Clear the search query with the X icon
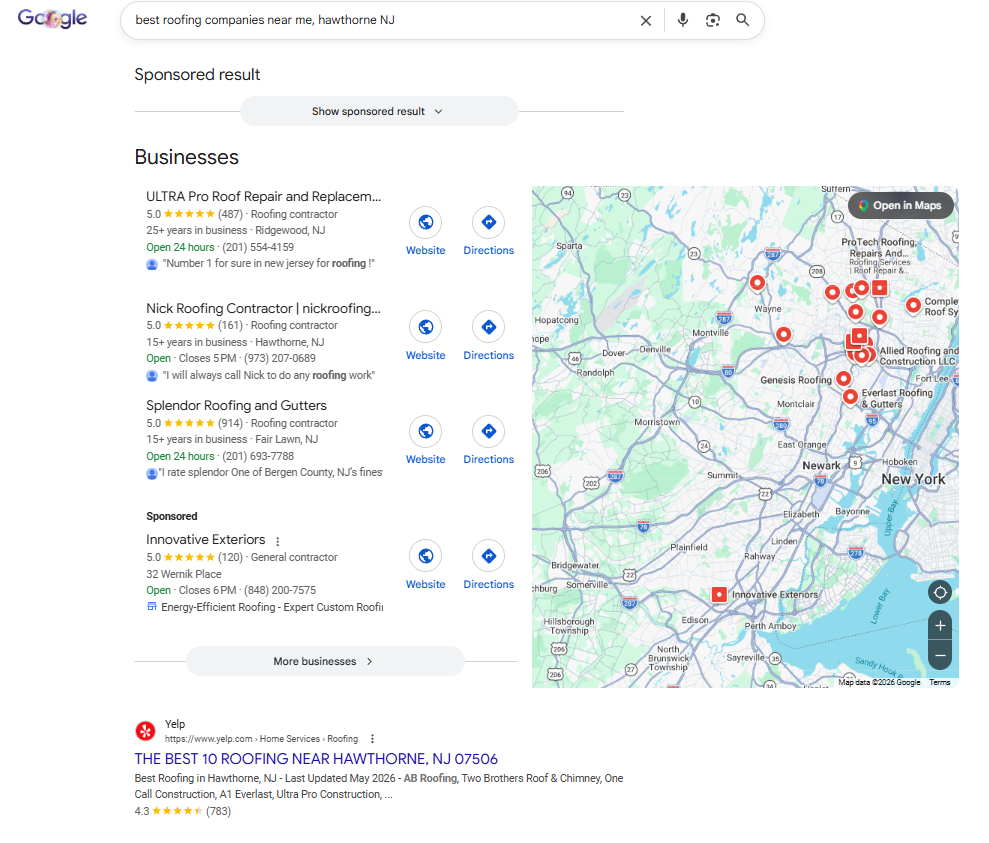The height and width of the screenshot is (843, 989). 646,21
